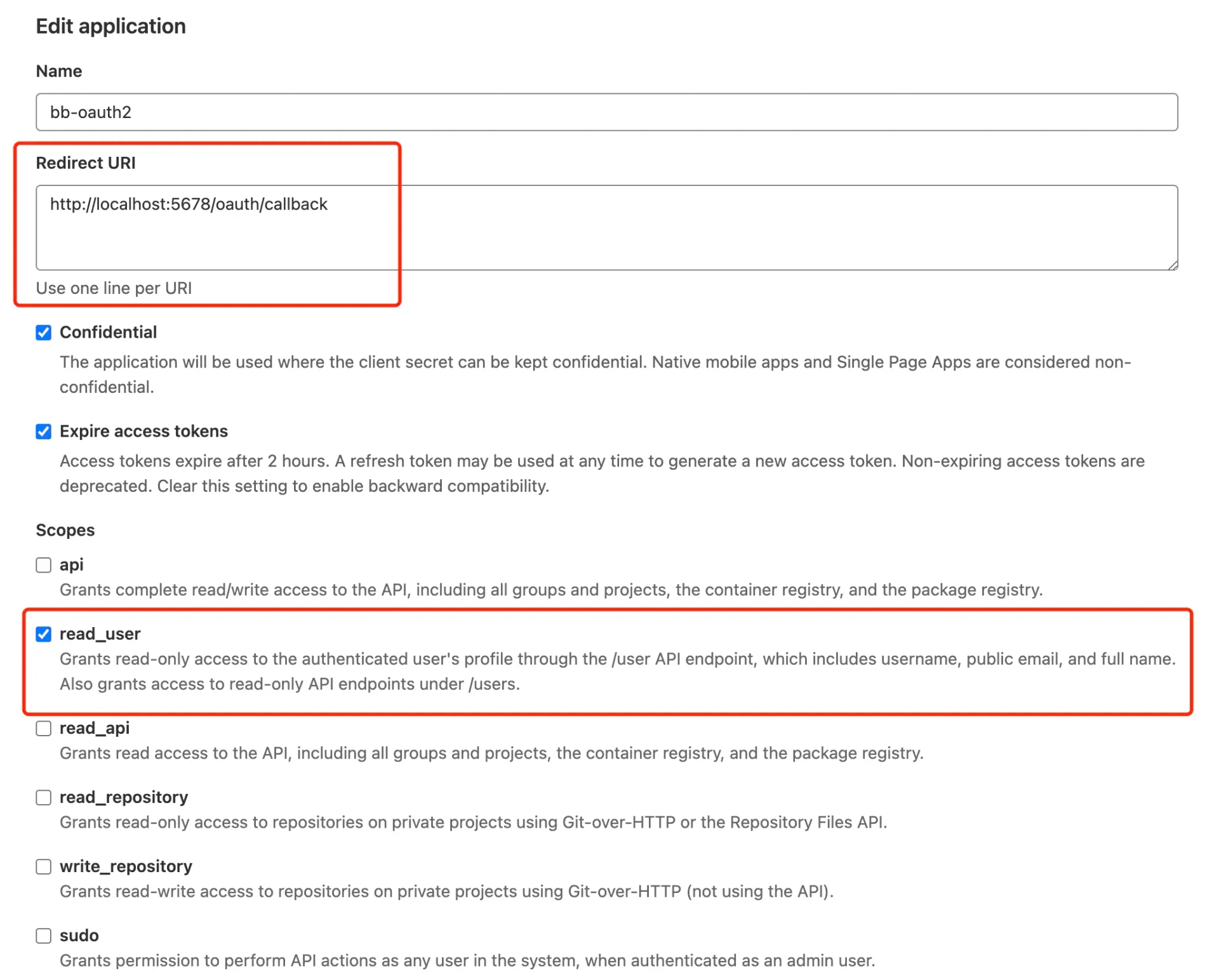Click the Edit application heading
This screenshot has height=980, width=1219.
coord(110,26)
